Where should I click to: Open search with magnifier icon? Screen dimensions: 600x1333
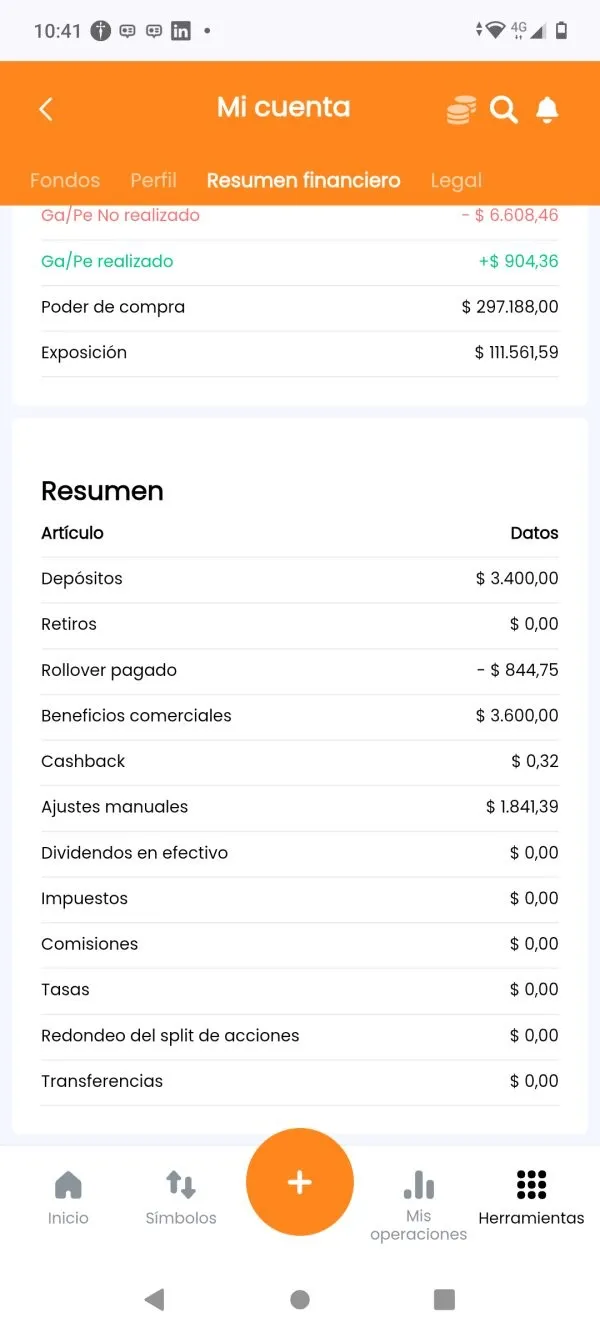point(504,110)
